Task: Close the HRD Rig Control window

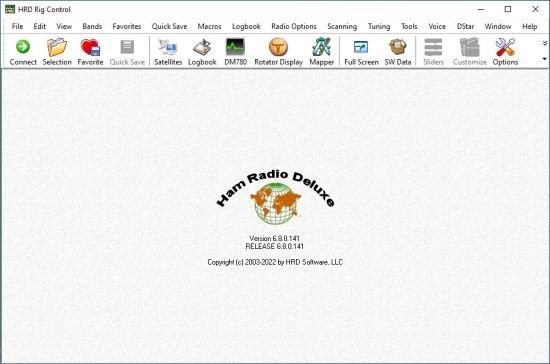Action: coord(535,9)
